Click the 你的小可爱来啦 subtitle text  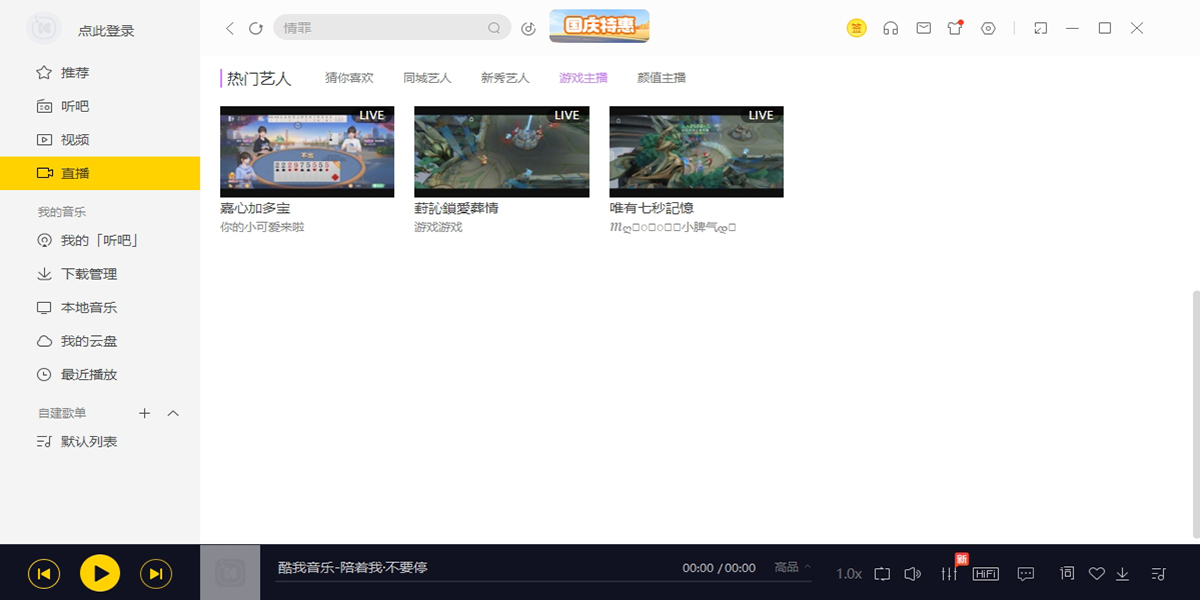[262, 228]
